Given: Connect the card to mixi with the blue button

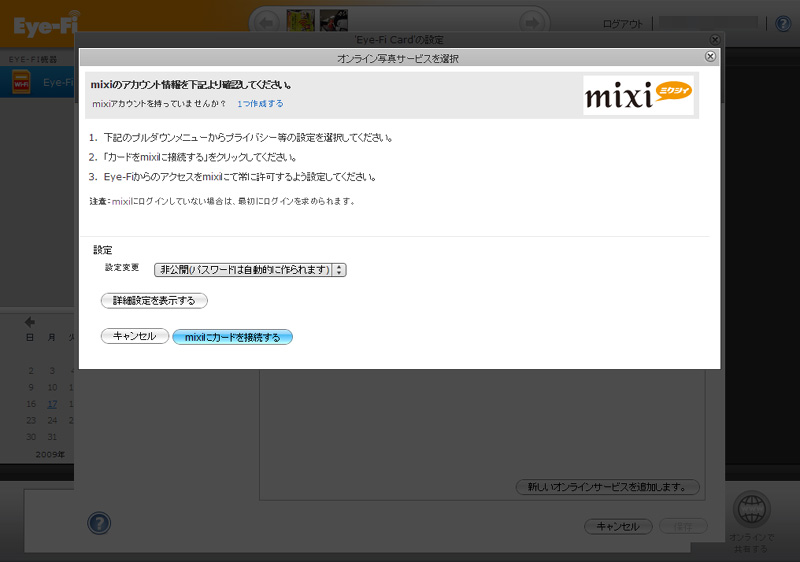Looking at the screenshot, I should (233, 337).
